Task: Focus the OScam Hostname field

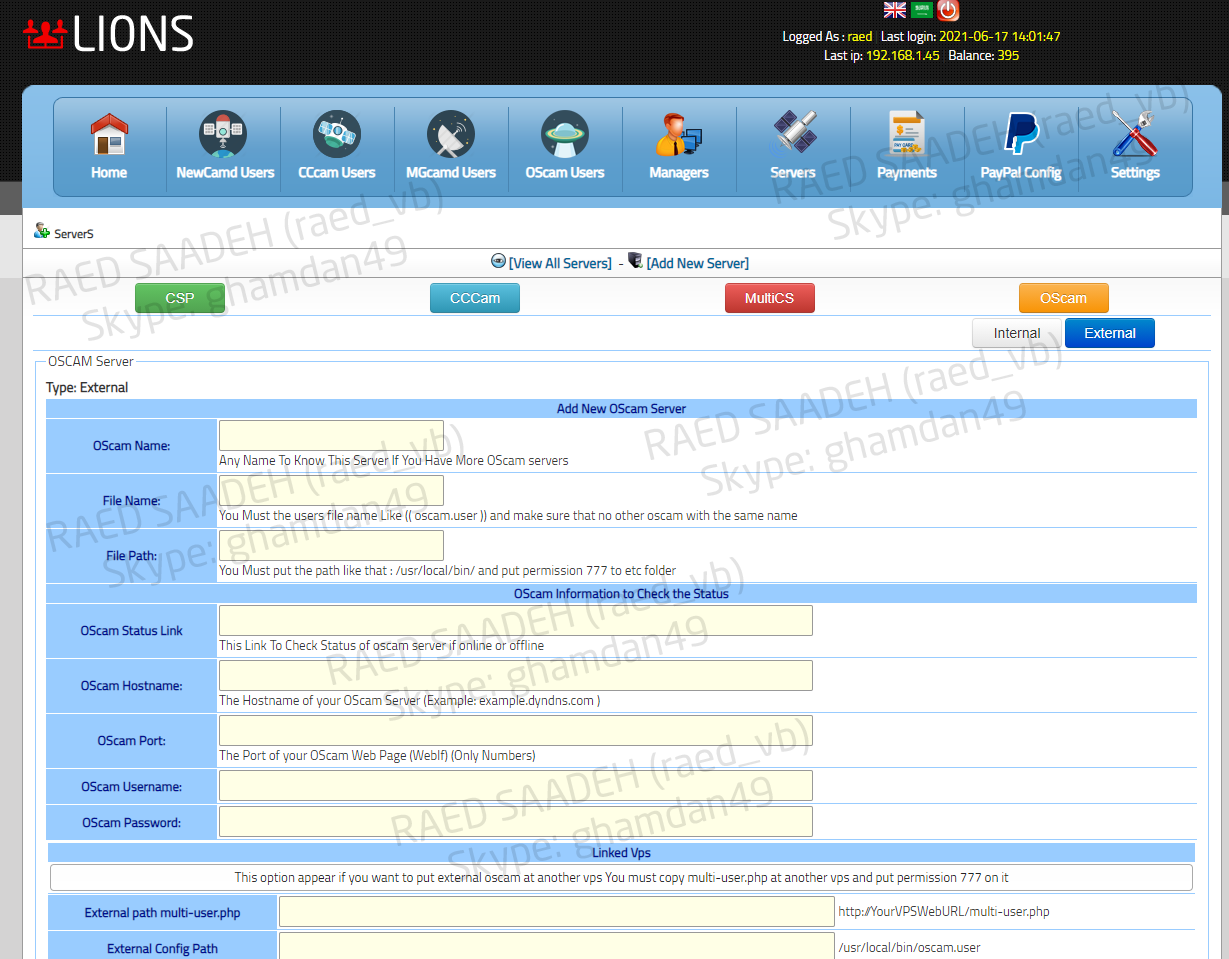Action: [516, 675]
